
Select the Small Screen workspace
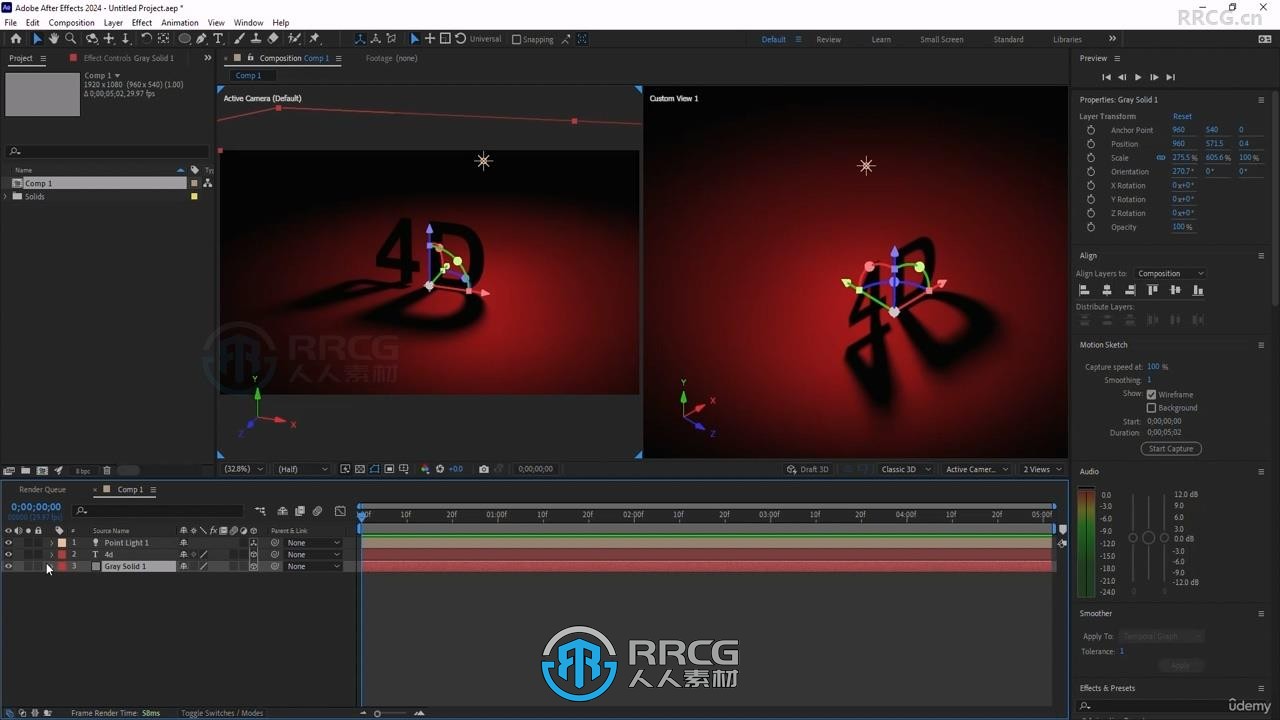[941, 39]
